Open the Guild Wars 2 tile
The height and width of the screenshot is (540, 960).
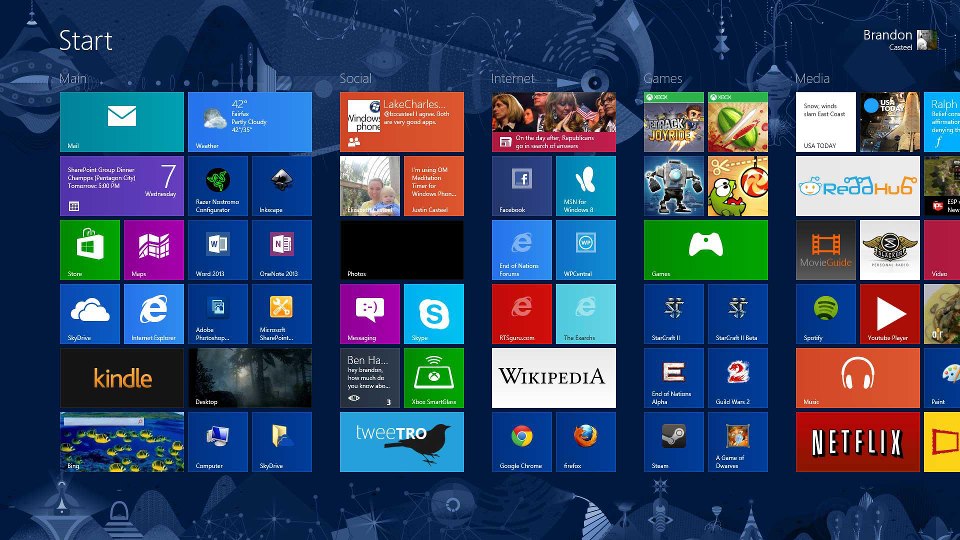(737, 377)
